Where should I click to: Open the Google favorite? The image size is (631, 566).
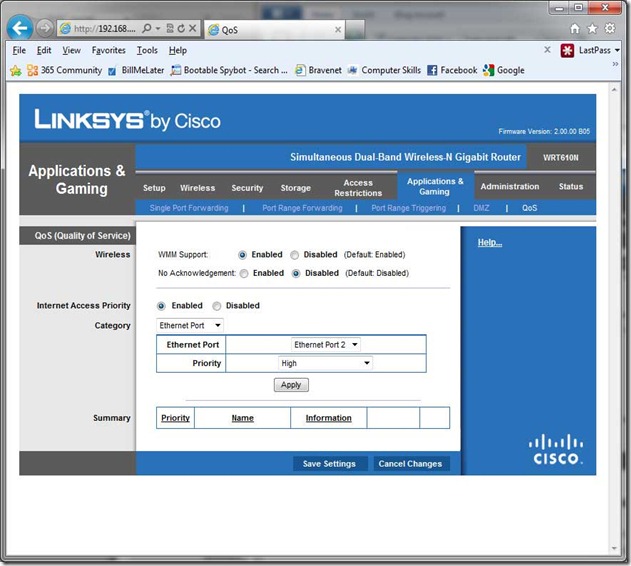click(504, 70)
